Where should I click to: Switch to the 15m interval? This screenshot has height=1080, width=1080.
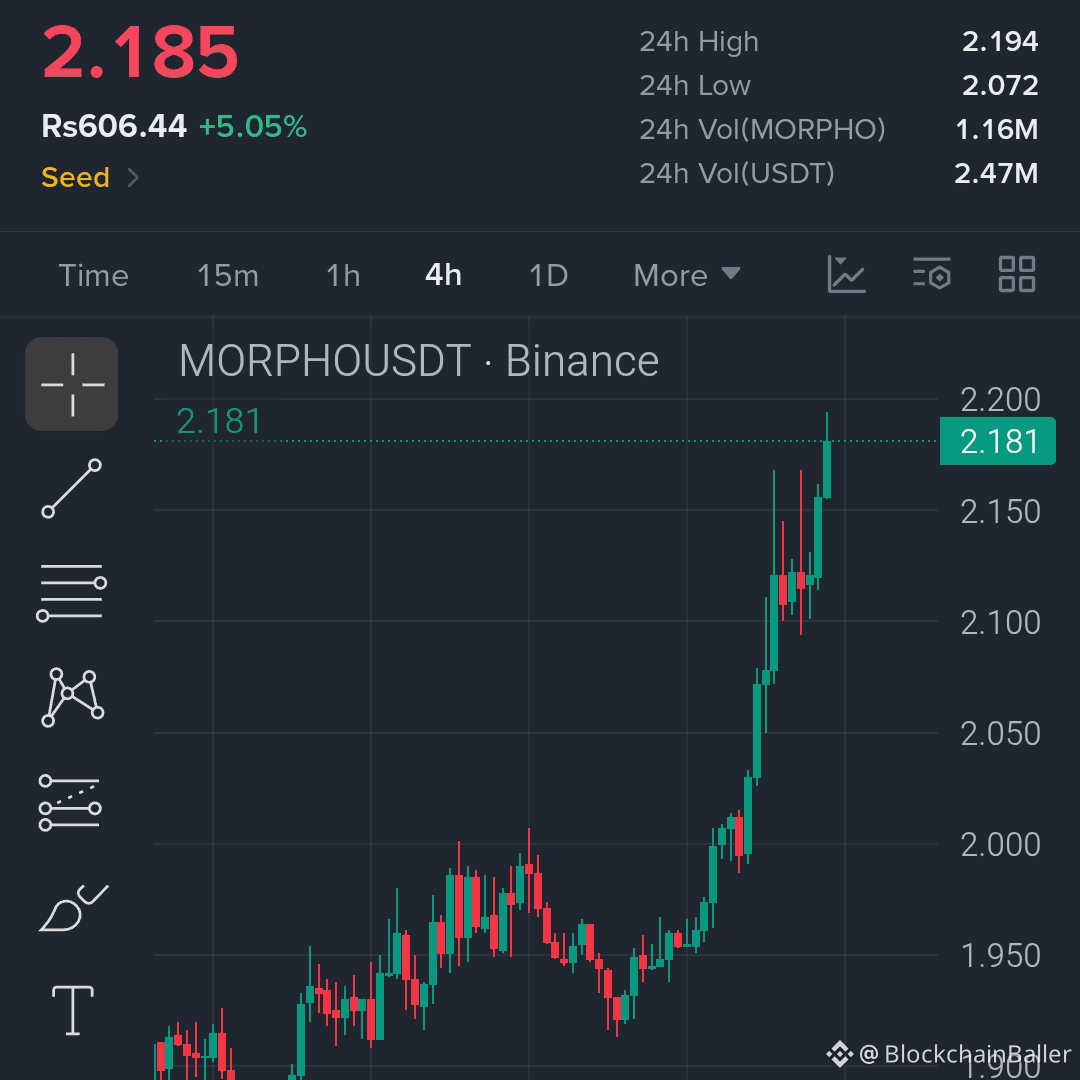(228, 276)
